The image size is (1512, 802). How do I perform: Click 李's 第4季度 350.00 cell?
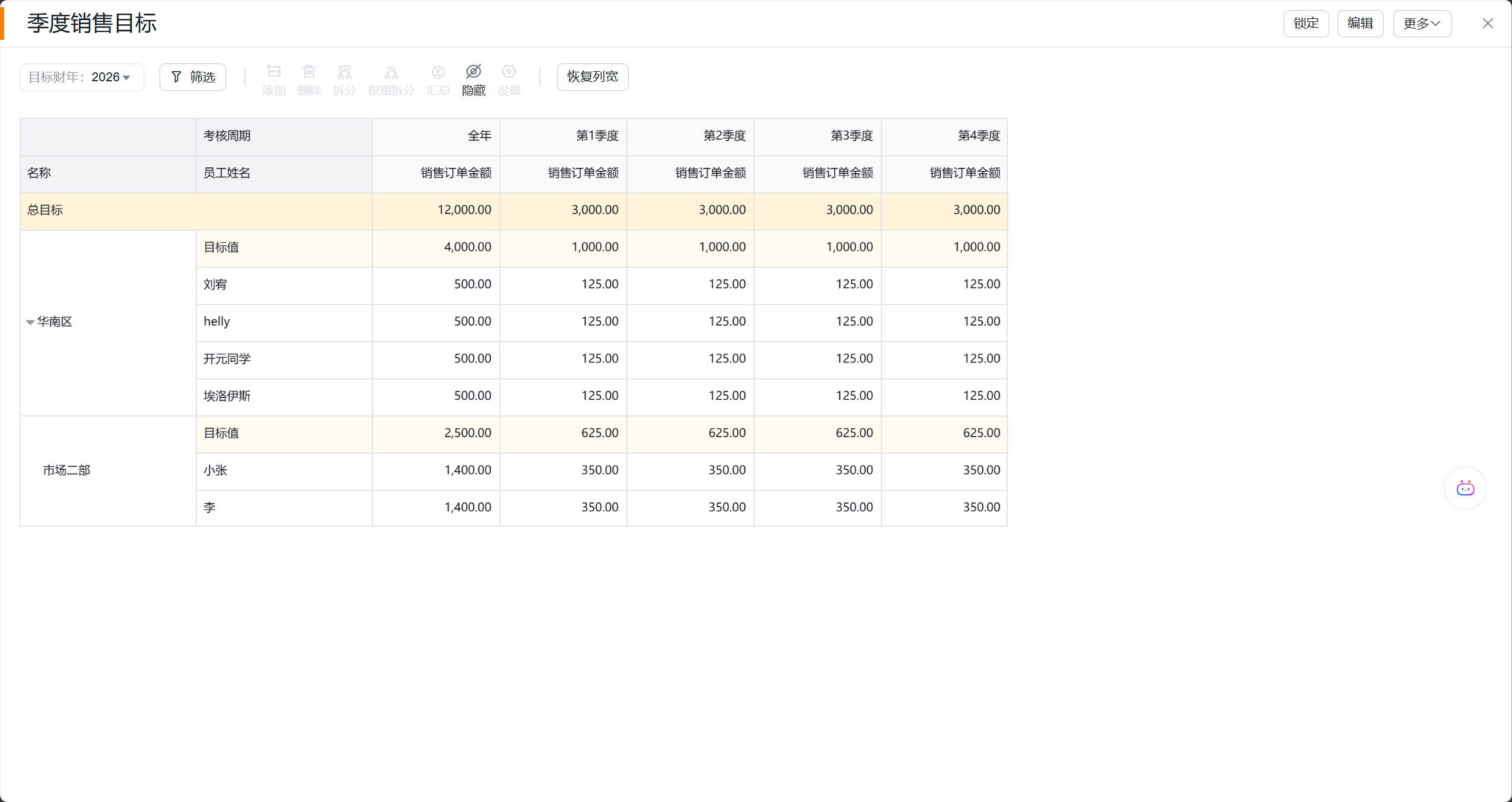[x=944, y=508]
